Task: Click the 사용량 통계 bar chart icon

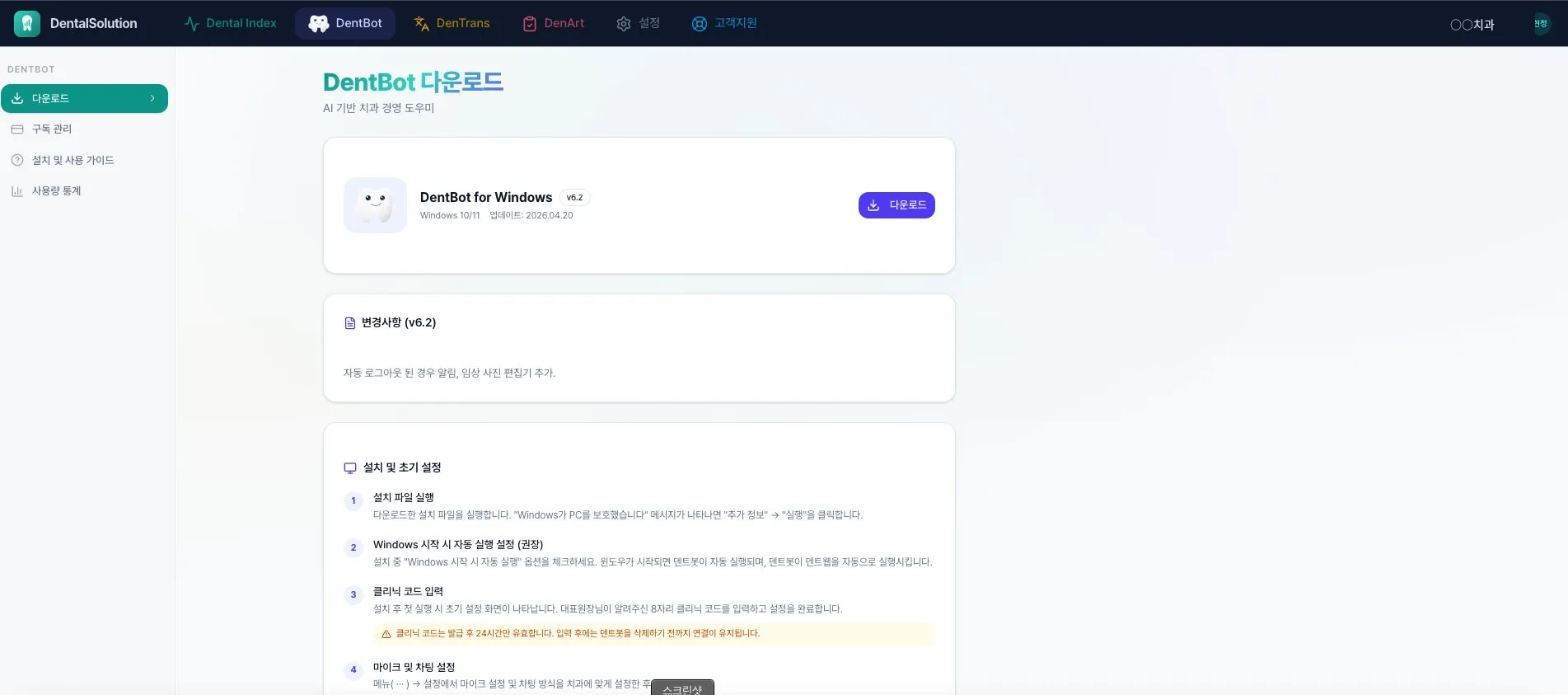Action: tap(17, 190)
